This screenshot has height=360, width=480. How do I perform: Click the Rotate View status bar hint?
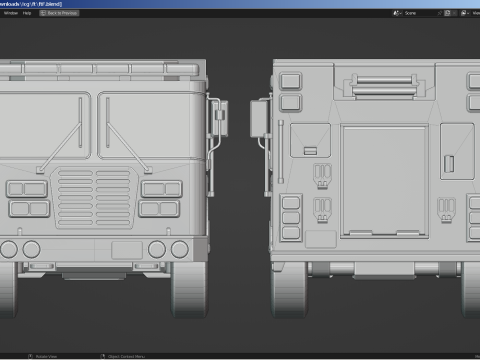[43, 357]
